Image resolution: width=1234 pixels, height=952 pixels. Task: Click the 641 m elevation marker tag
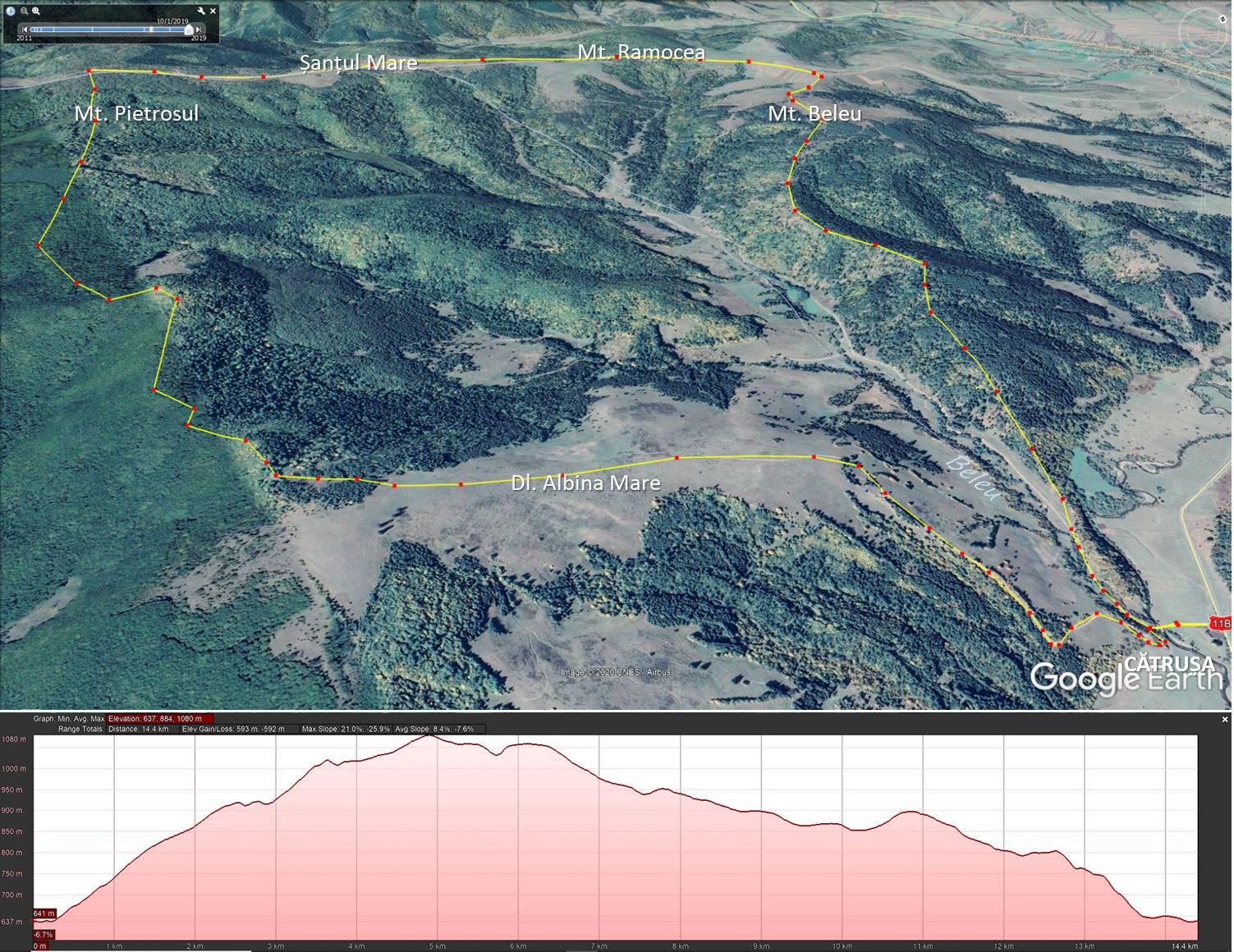tap(44, 913)
